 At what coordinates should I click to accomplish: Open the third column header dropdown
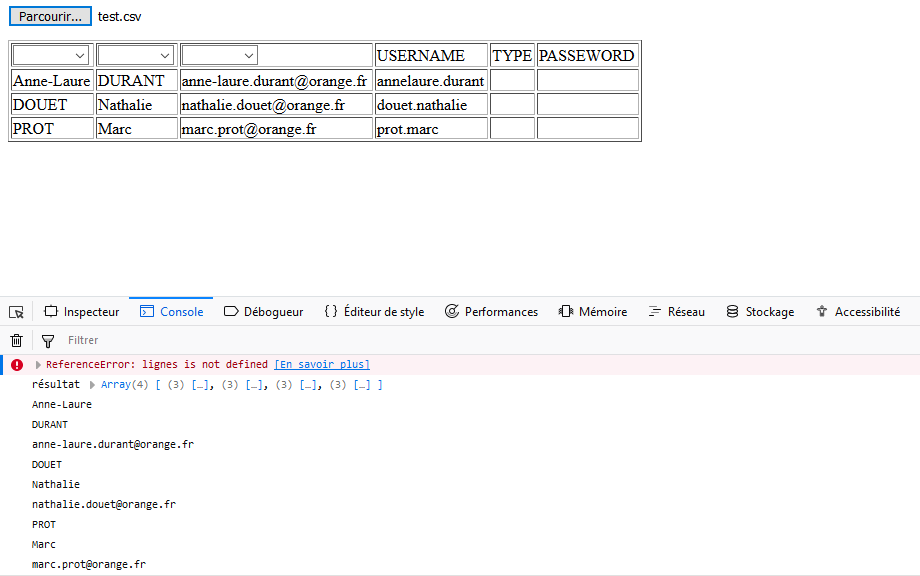point(218,55)
